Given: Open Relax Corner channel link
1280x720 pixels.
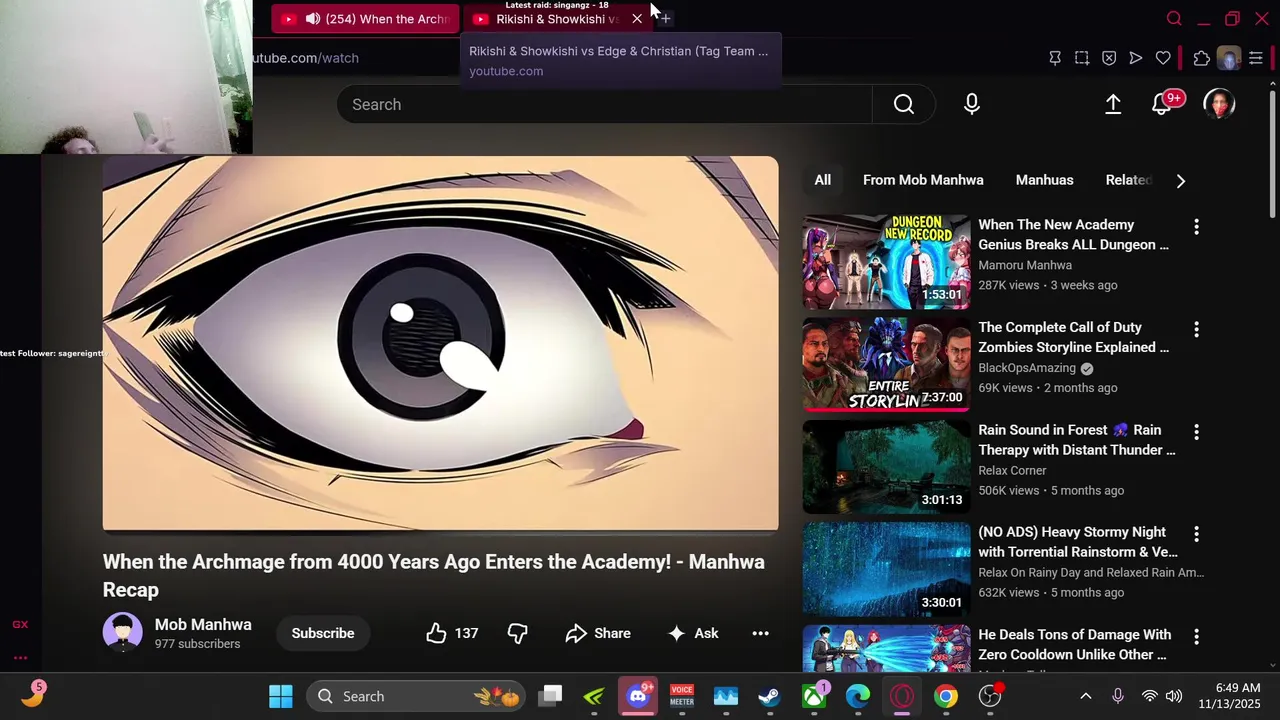Looking at the screenshot, I should click(x=1012, y=470).
